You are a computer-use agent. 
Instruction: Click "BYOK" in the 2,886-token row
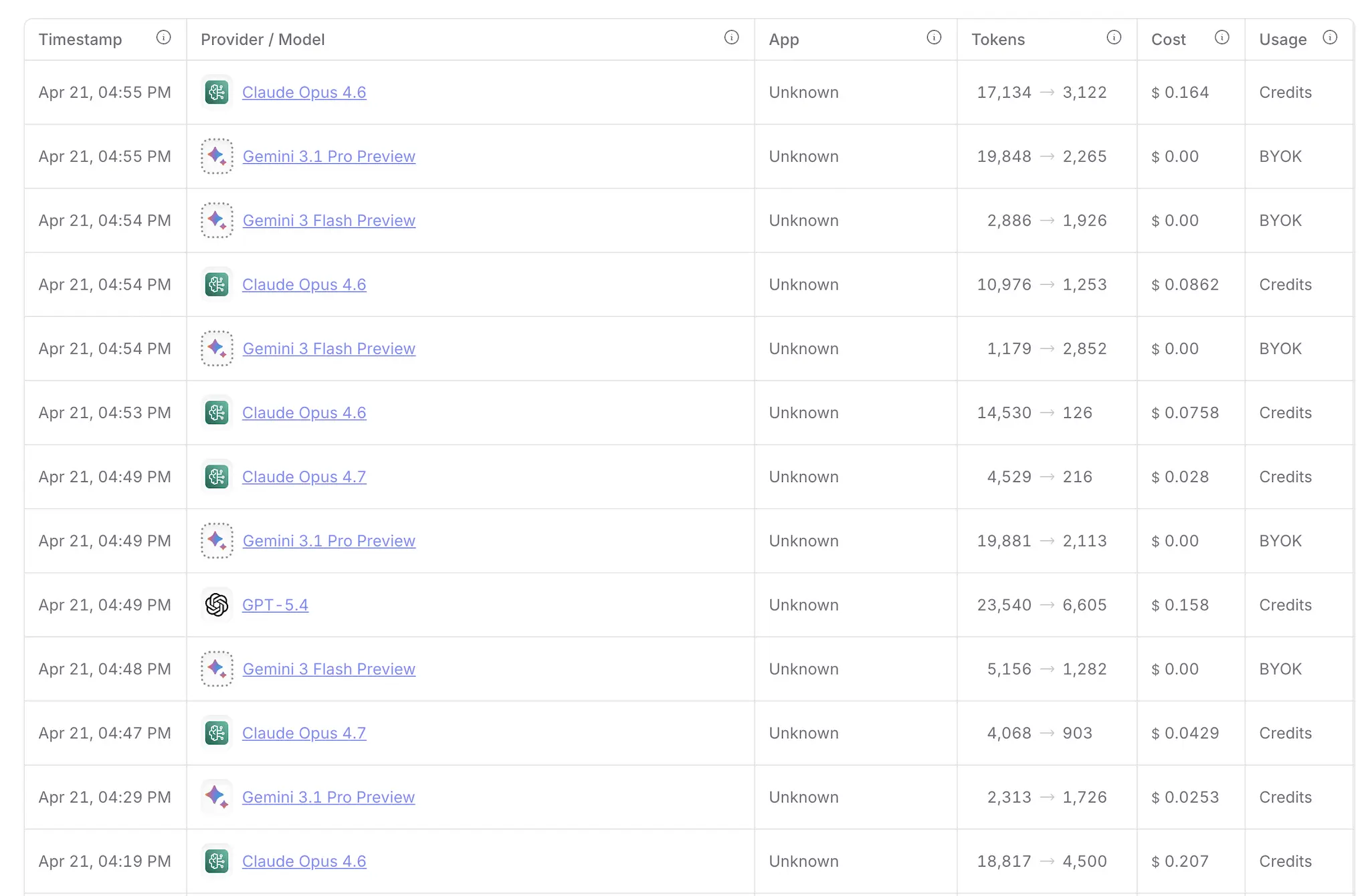pos(1280,221)
